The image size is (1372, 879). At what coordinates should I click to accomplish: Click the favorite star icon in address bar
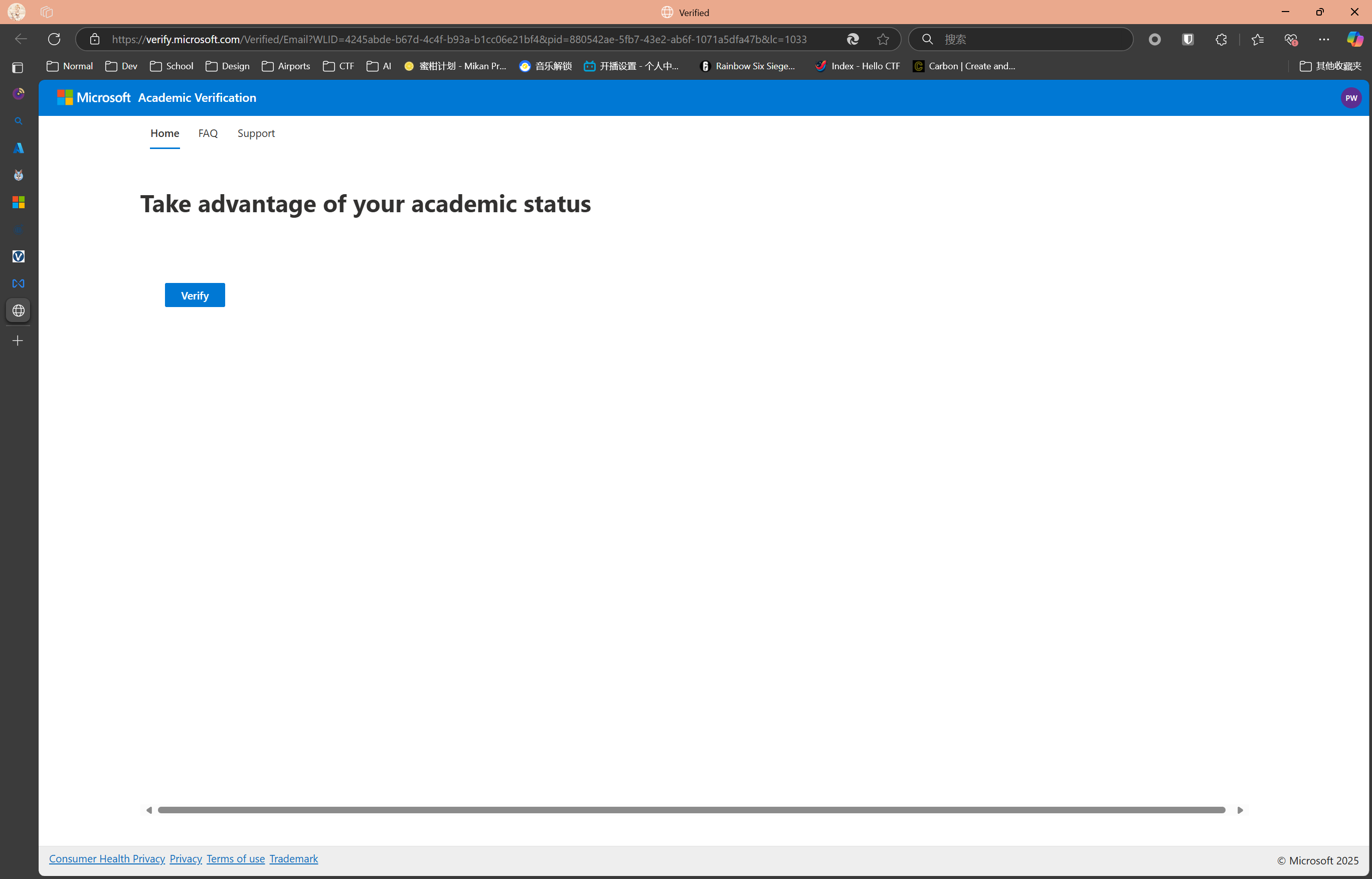[883, 39]
